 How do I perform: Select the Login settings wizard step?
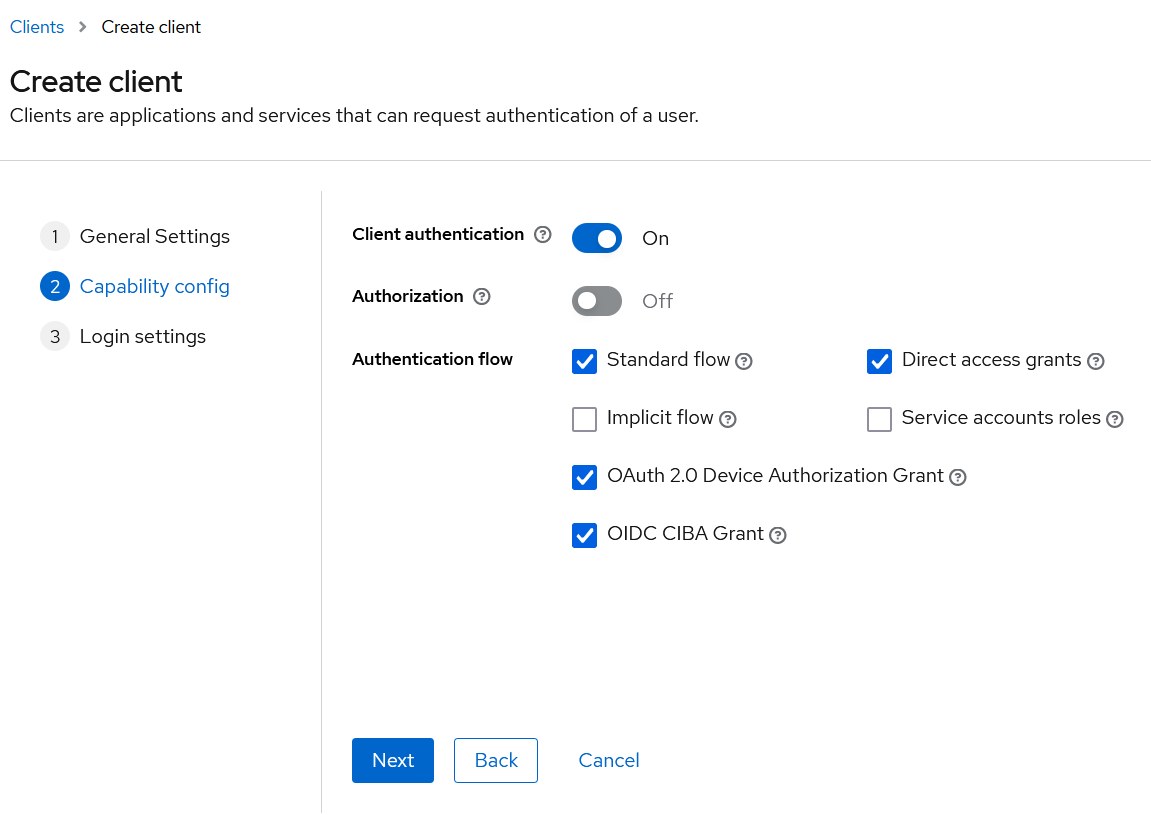pos(142,337)
